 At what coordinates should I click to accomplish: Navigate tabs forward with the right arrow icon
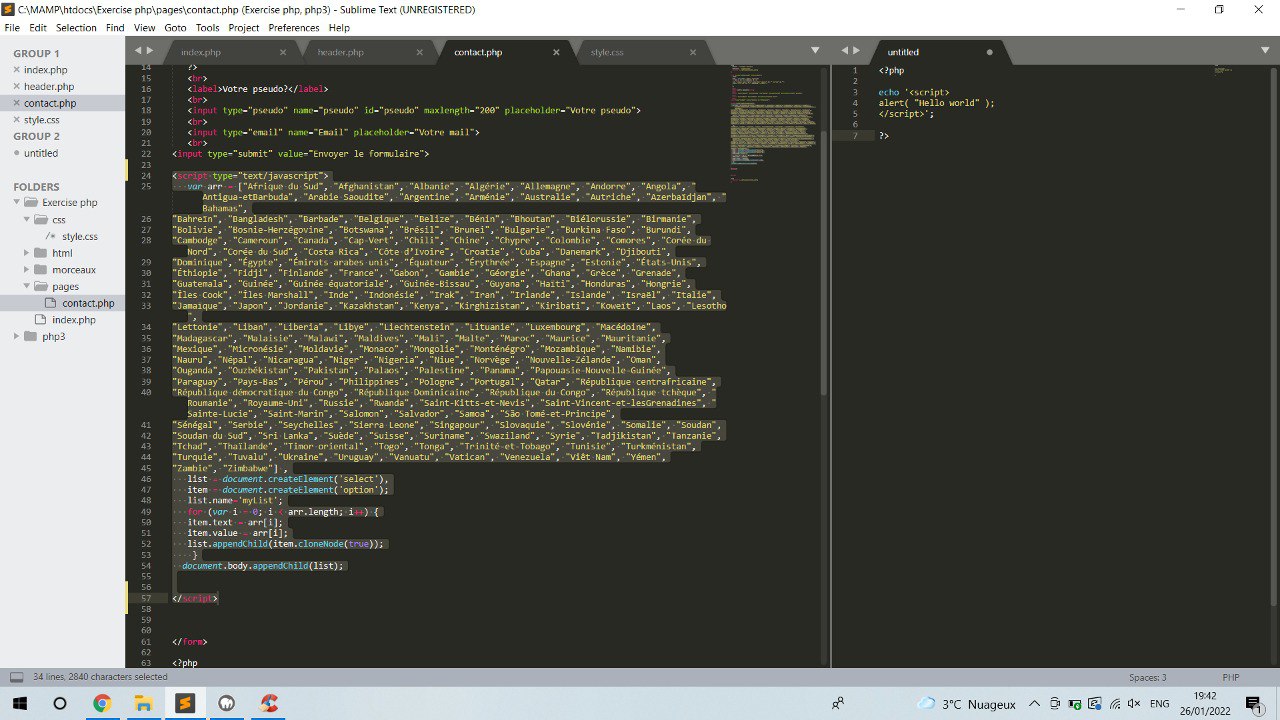(x=151, y=50)
